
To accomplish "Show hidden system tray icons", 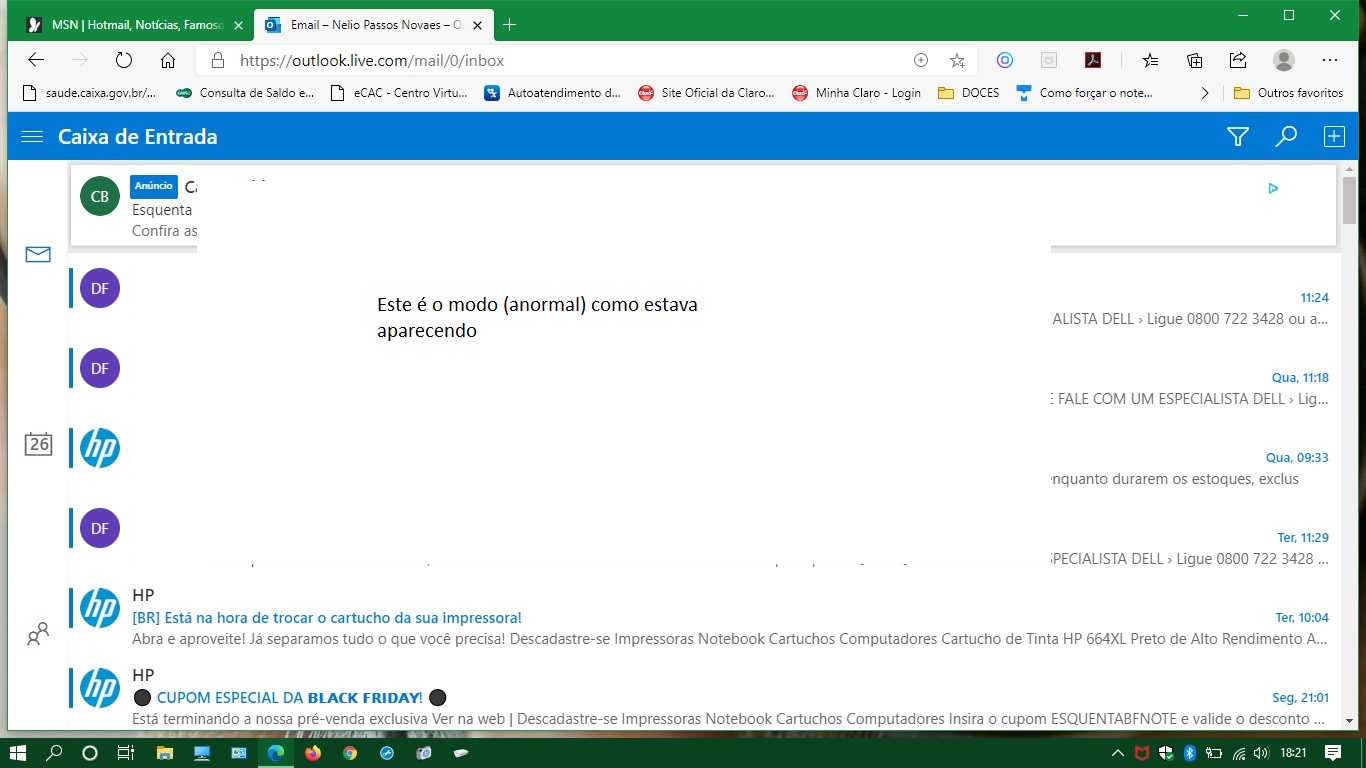I will point(1118,753).
